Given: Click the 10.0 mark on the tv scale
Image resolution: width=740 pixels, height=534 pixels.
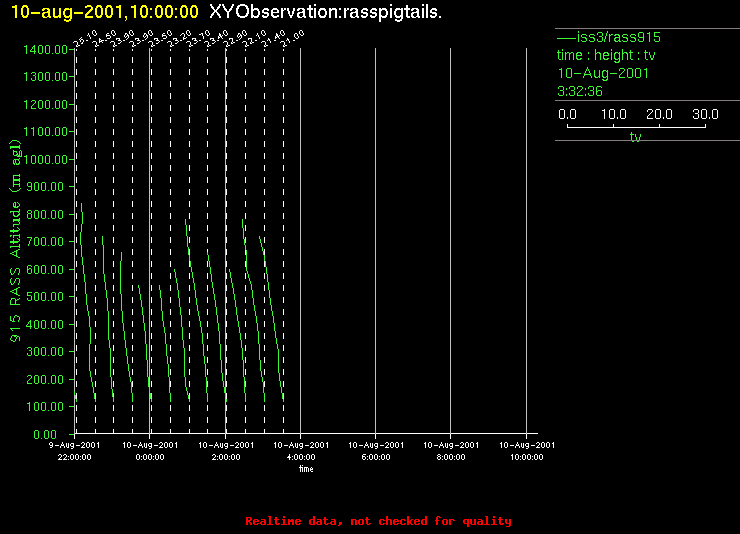Looking at the screenshot, I should pyautogui.click(x=614, y=114).
